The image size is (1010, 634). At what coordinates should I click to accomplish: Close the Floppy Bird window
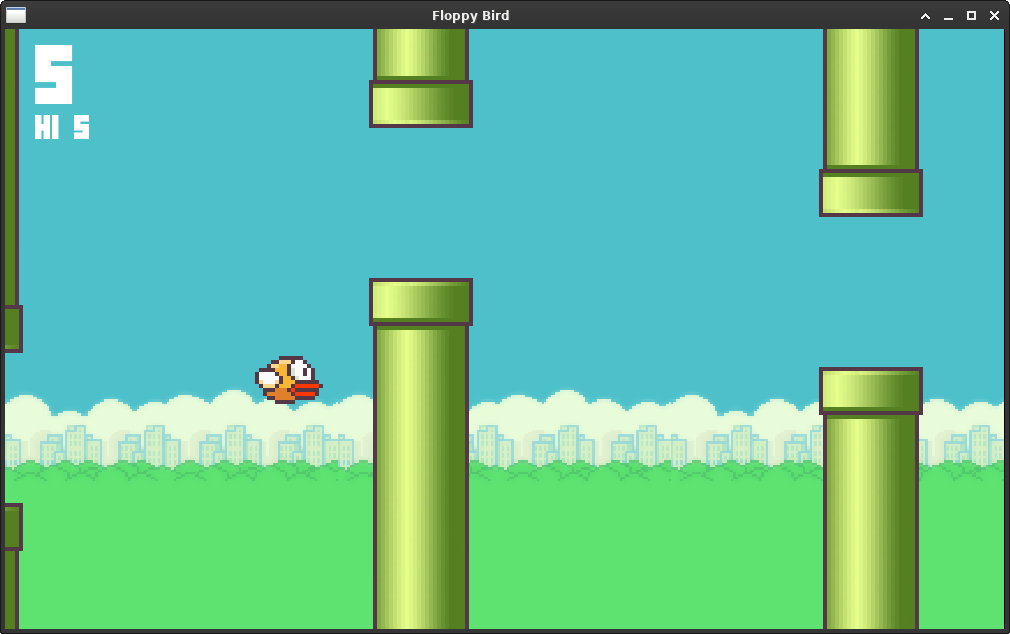click(x=995, y=15)
